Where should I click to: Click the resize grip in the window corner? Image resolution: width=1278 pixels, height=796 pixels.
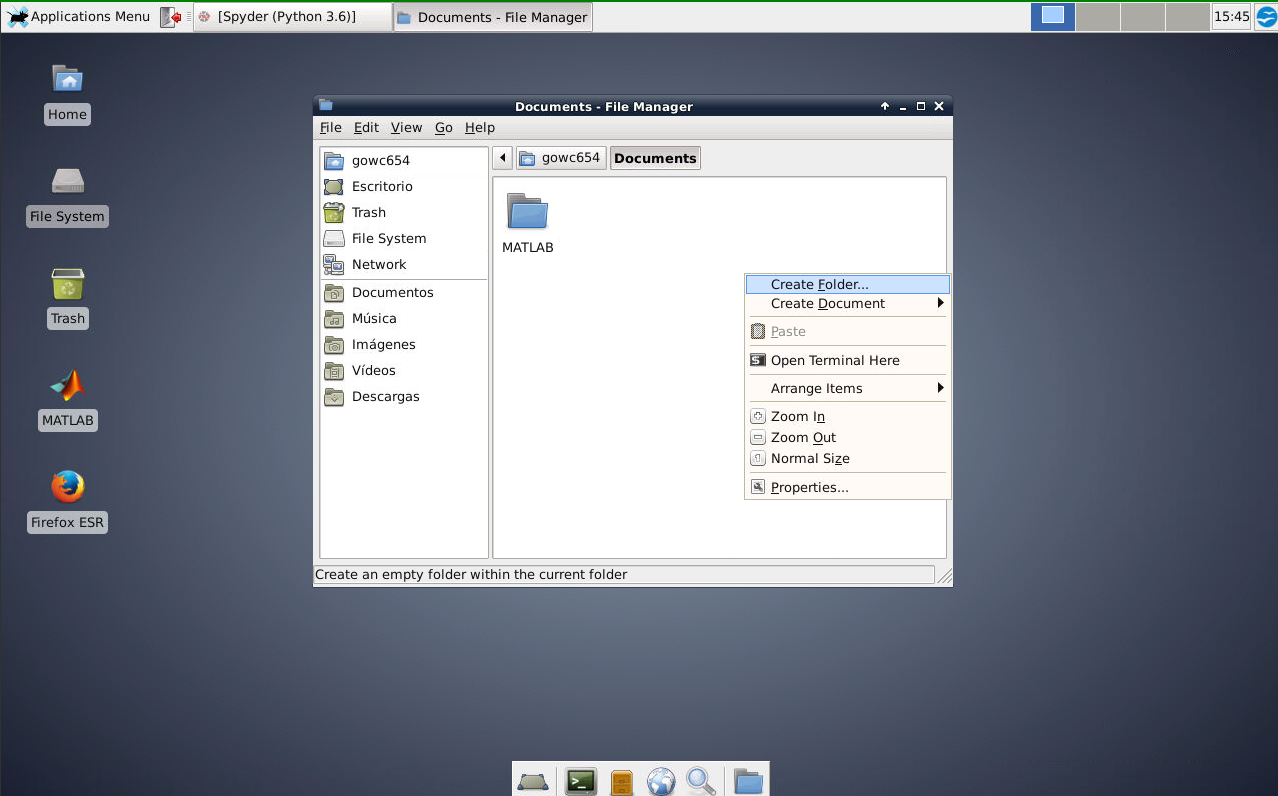[x=944, y=575]
